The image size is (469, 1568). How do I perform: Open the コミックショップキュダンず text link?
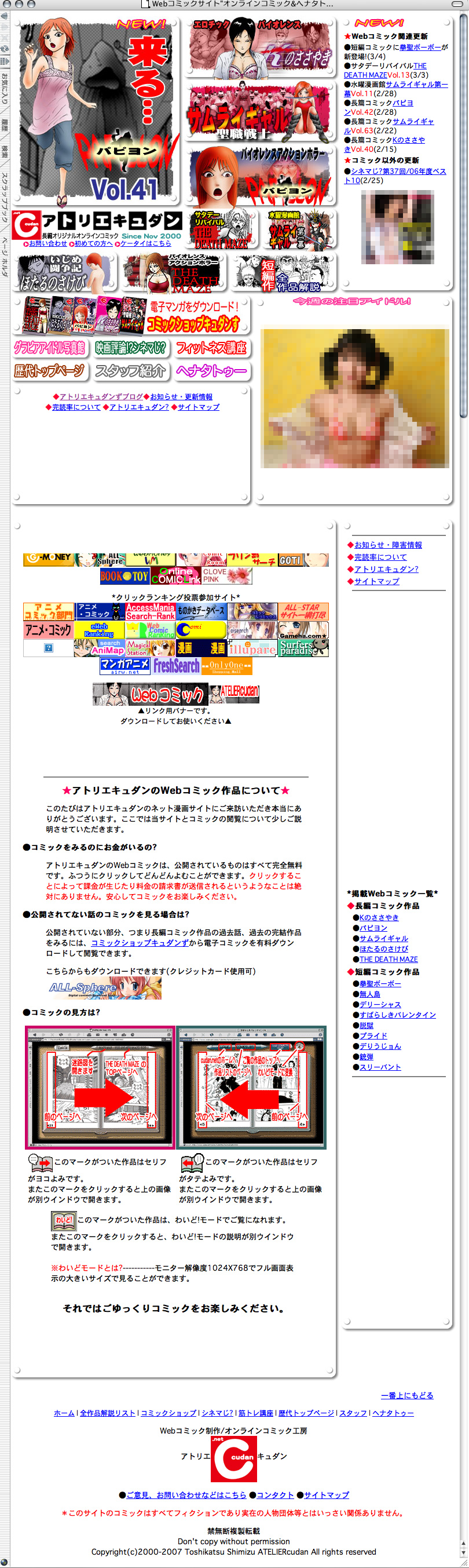point(140,942)
